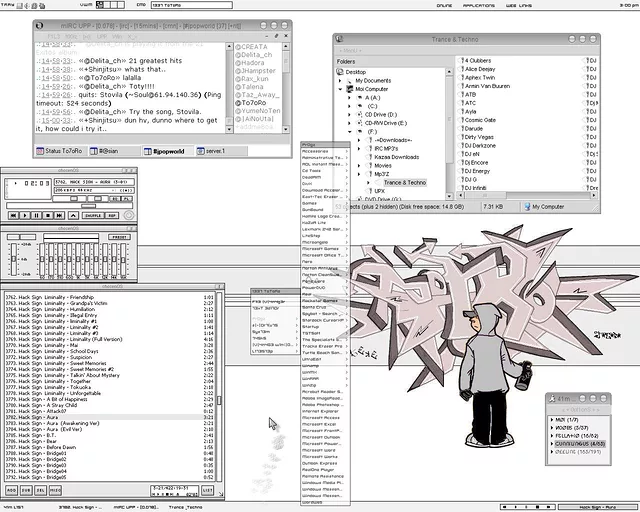Toggle Repeat in Winamp
640x512 pixels.
[114, 215]
